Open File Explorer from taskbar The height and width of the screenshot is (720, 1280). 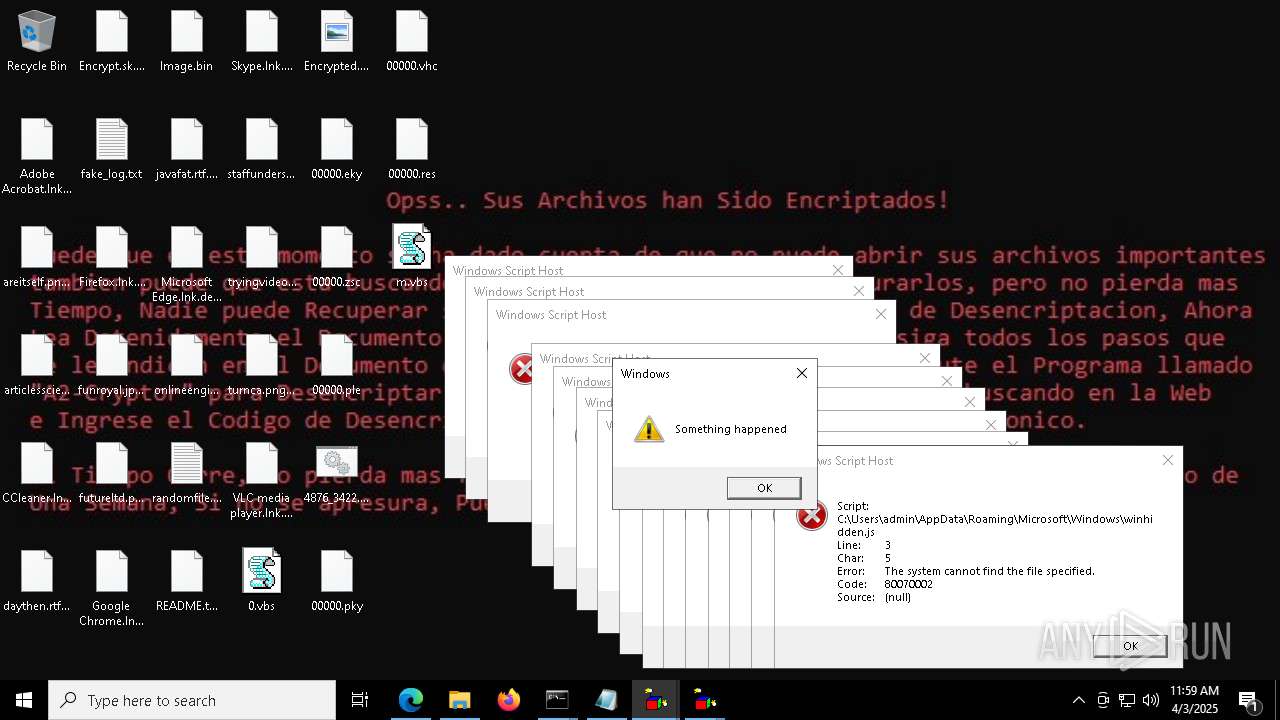coord(460,700)
